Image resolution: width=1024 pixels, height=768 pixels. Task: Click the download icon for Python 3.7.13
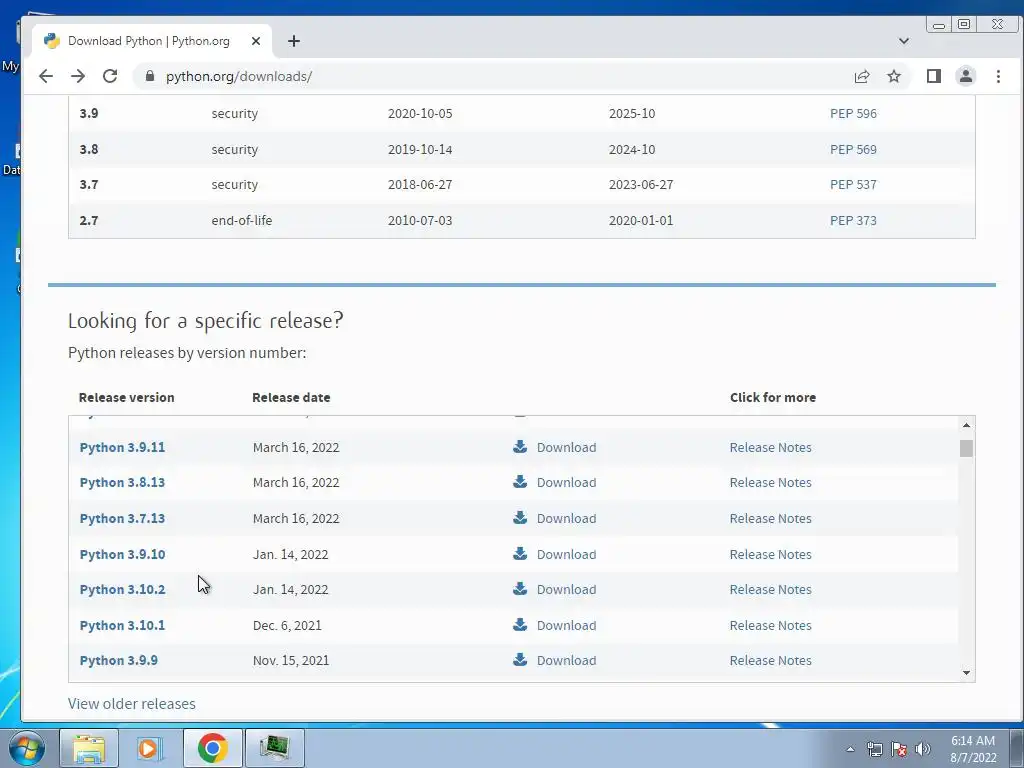pyautogui.click(x=520, y=518)
